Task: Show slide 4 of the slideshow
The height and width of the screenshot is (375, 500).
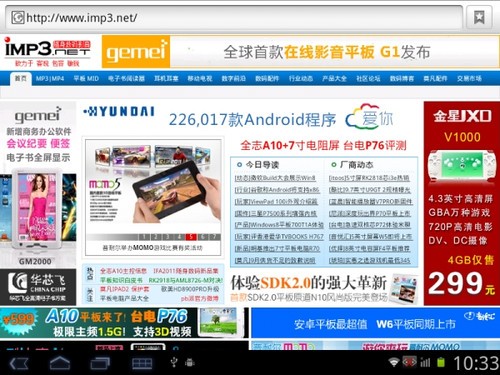Action: tap(179, 237)
